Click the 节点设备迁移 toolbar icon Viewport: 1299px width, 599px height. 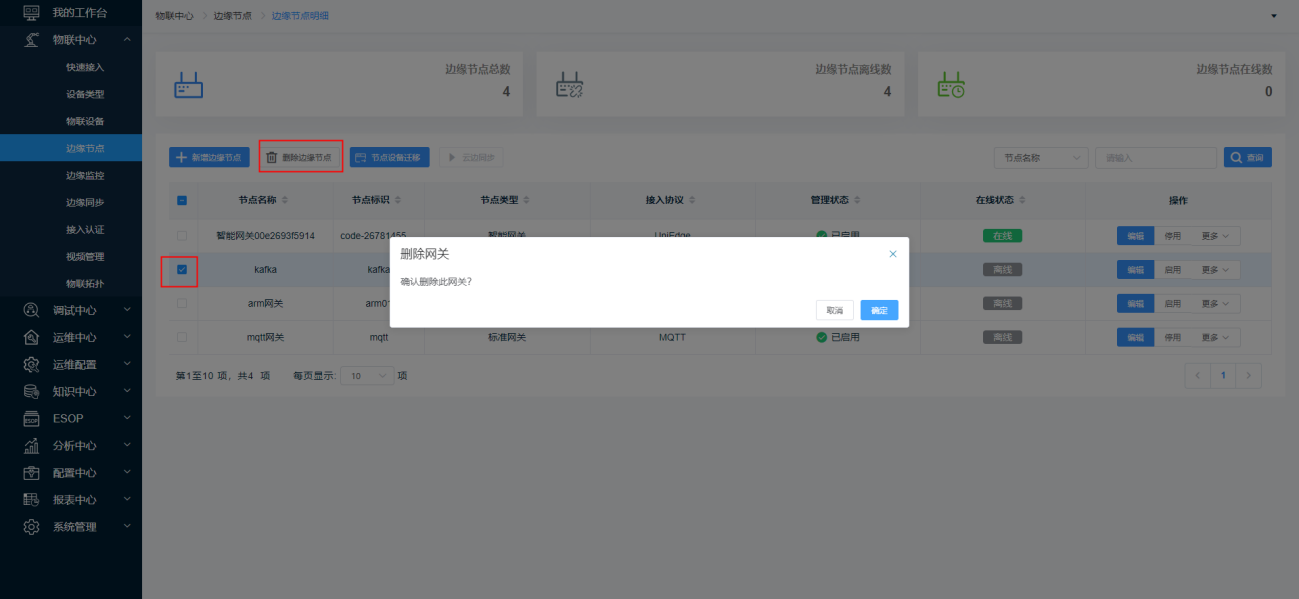click(x=361, y=157)
